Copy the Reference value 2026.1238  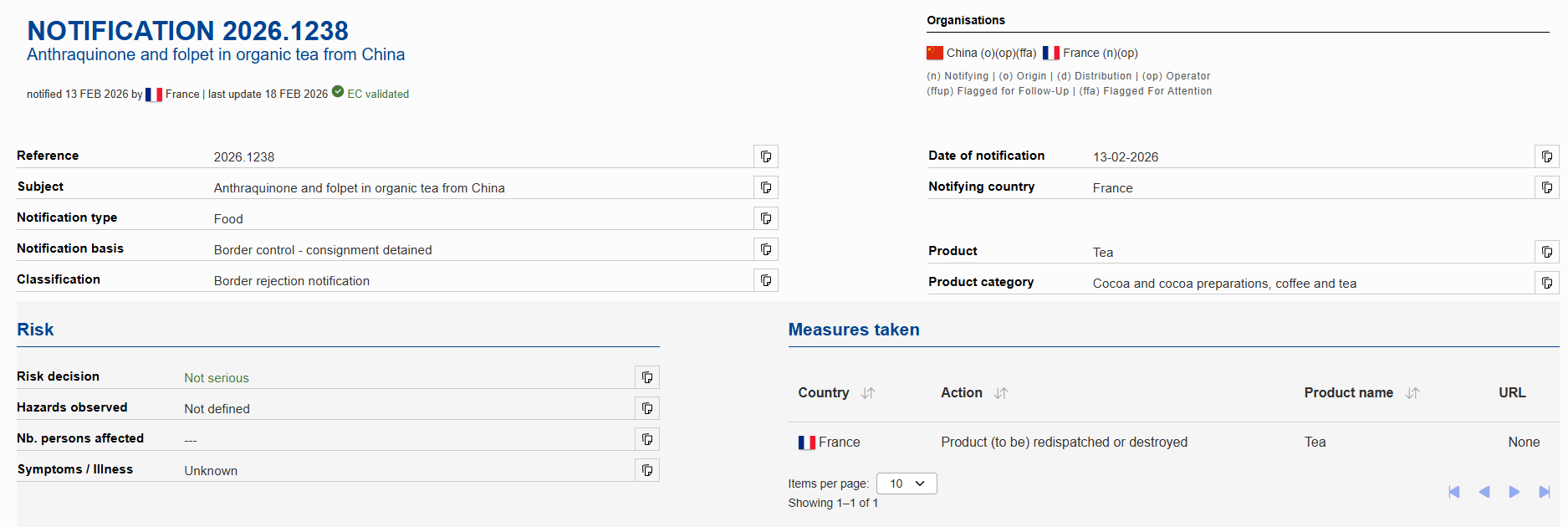(766, 156)
